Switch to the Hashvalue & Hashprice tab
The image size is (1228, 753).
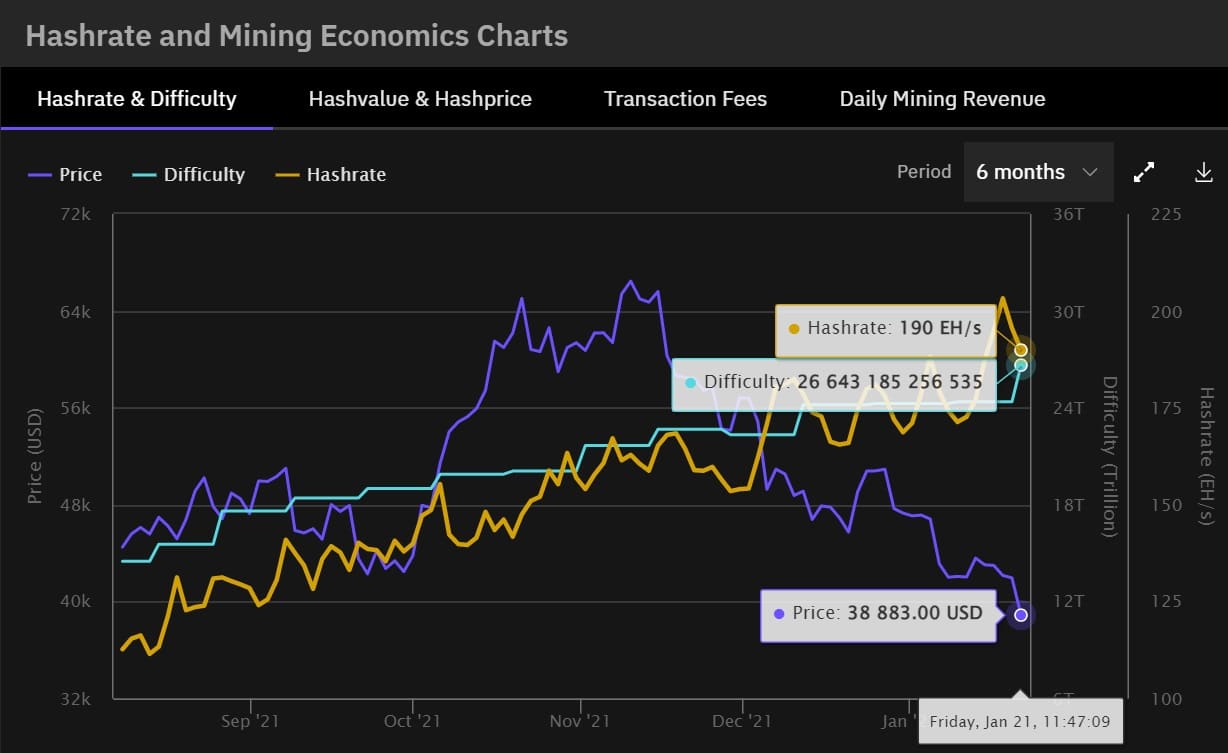(x=420, y=99)
